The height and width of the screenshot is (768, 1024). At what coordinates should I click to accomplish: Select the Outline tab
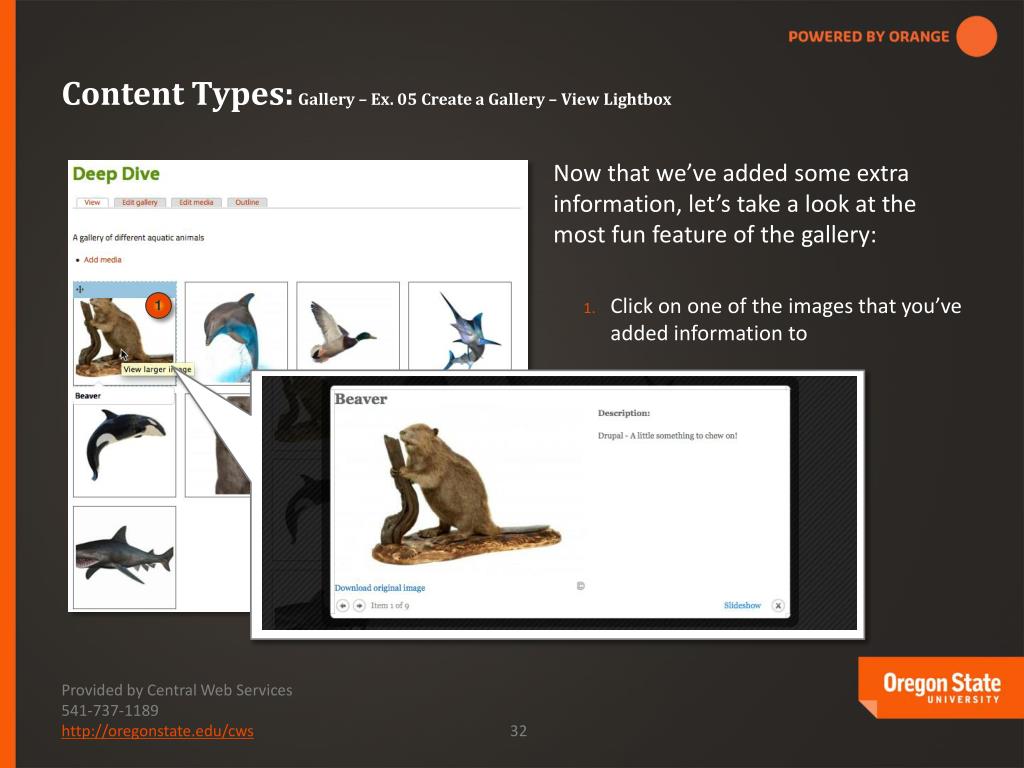[x=247, y=202]
